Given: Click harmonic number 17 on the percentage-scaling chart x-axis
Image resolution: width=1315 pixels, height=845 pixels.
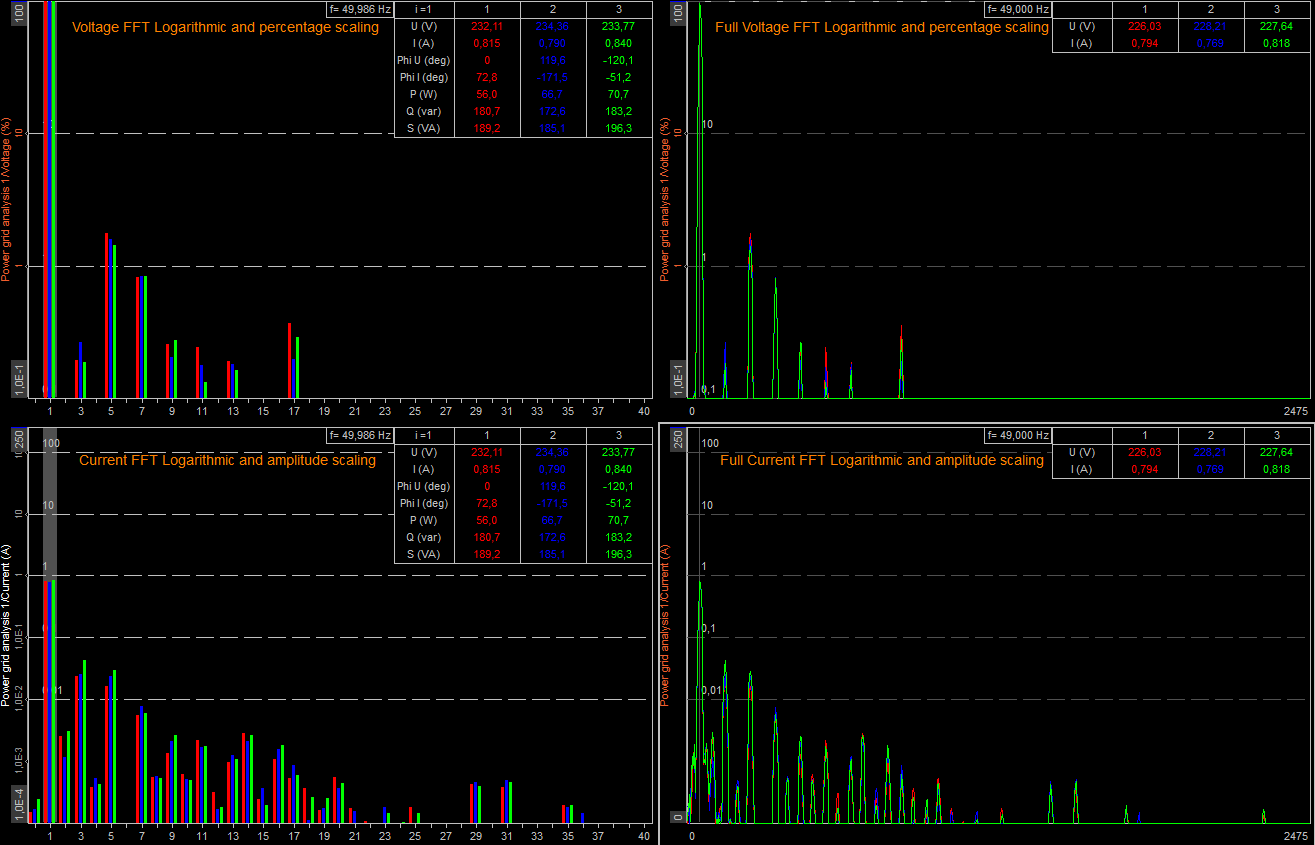Looking at the screenshot, I should click(x=294, y=411).
